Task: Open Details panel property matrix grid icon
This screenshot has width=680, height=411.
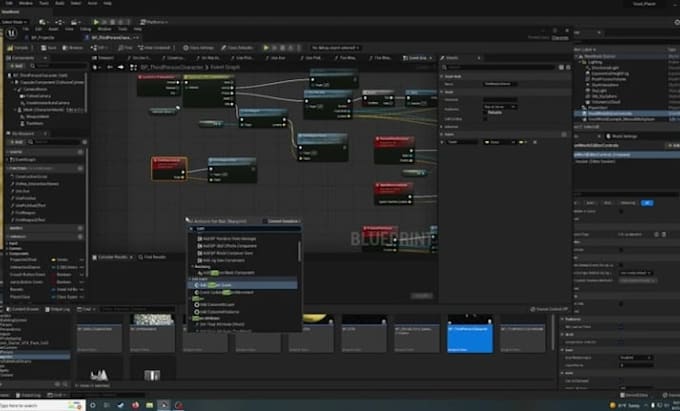Action: [561, 68]
